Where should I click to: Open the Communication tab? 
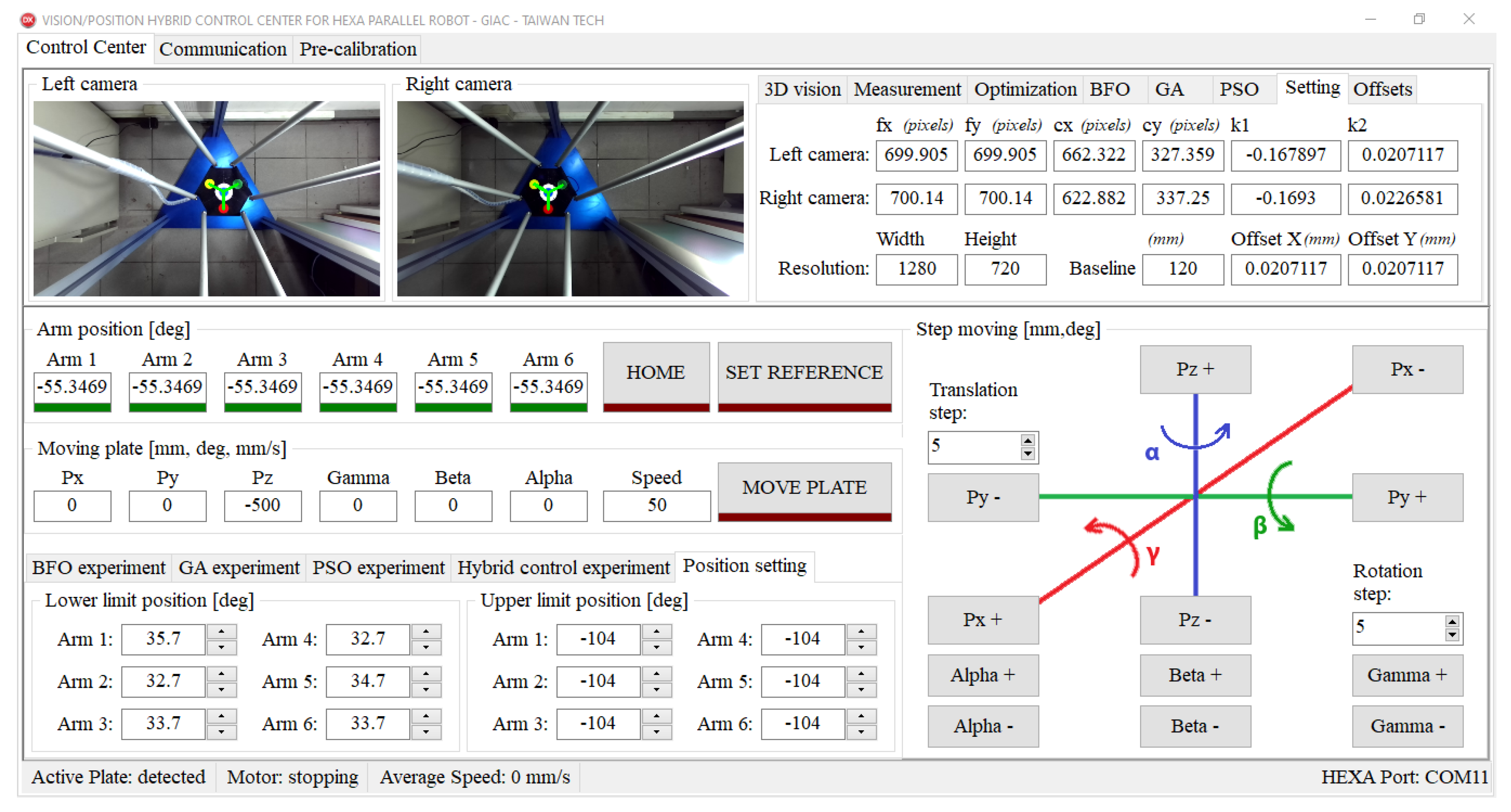pos(223,49)
